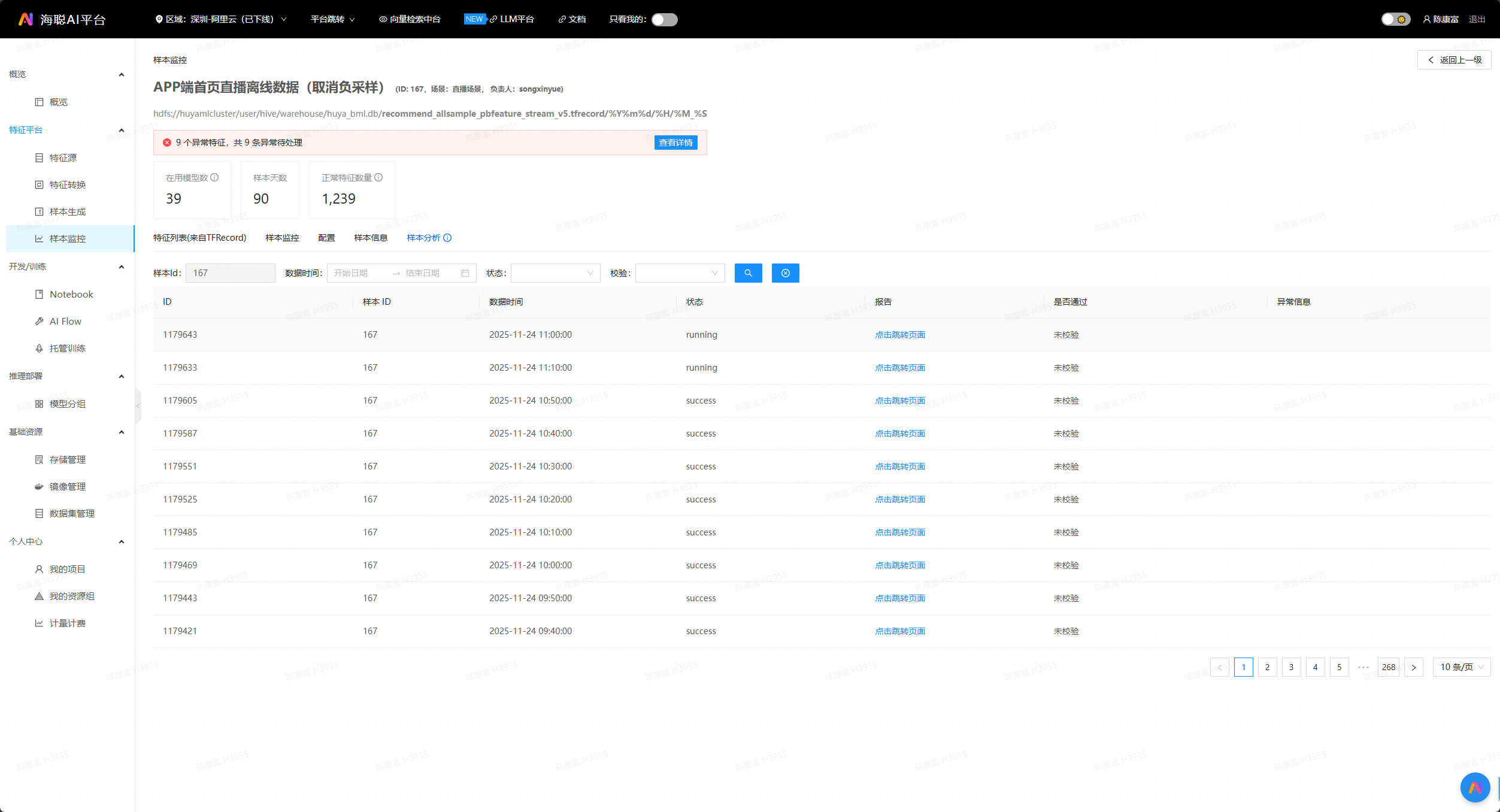The height and width of the screenshot is (812, 1500).
Task: Click calendar icon in date range field
Action: click(x=465, y=273)
